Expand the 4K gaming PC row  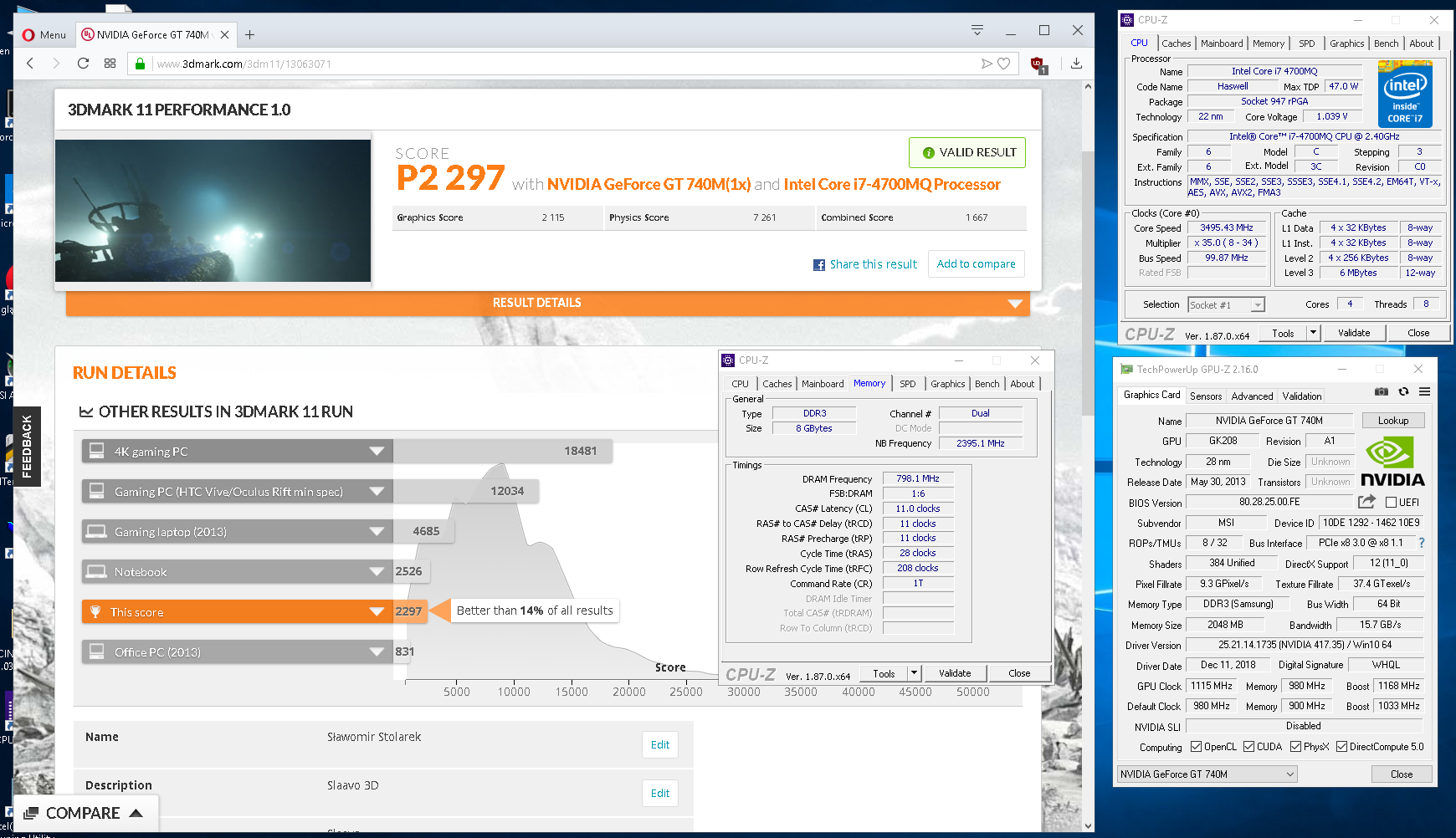point(377,452)
